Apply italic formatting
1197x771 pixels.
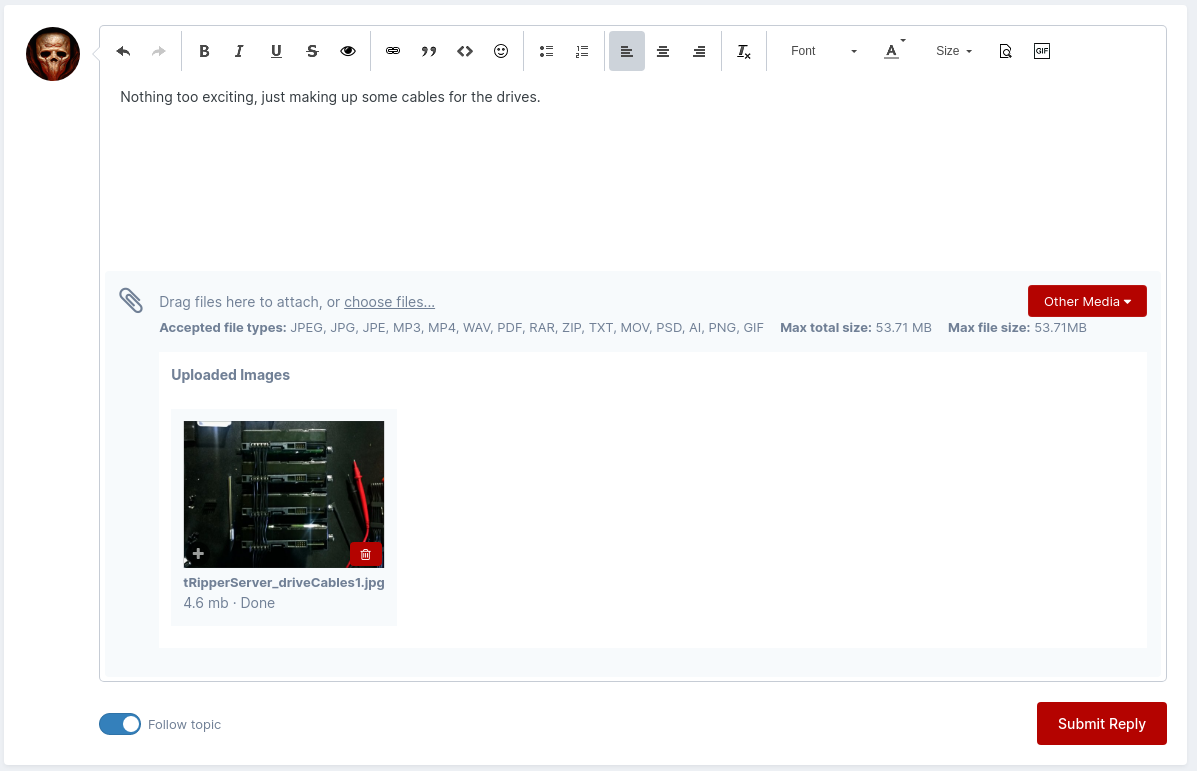[x=239, y=51]
